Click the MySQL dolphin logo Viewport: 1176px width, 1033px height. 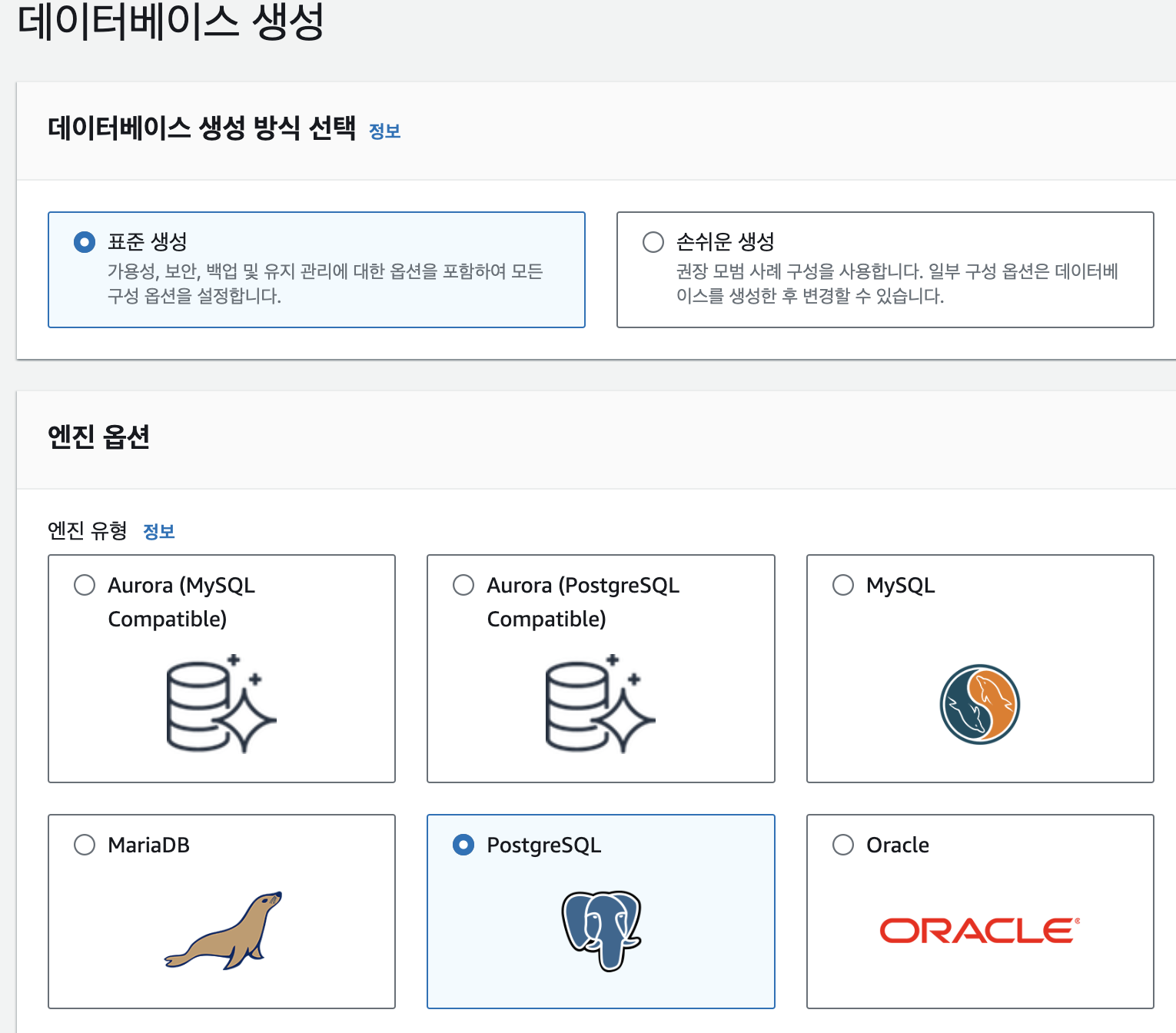(980, 704)
